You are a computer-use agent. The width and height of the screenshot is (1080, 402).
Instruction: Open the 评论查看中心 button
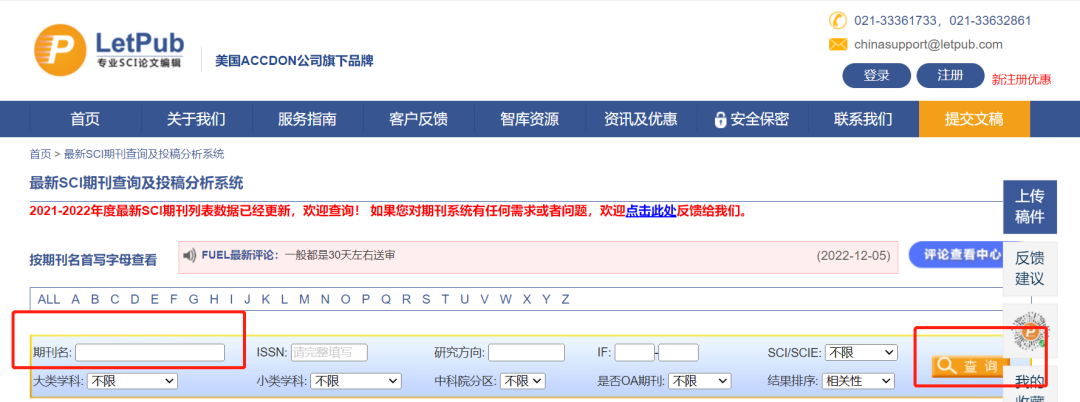coord(959,254)
